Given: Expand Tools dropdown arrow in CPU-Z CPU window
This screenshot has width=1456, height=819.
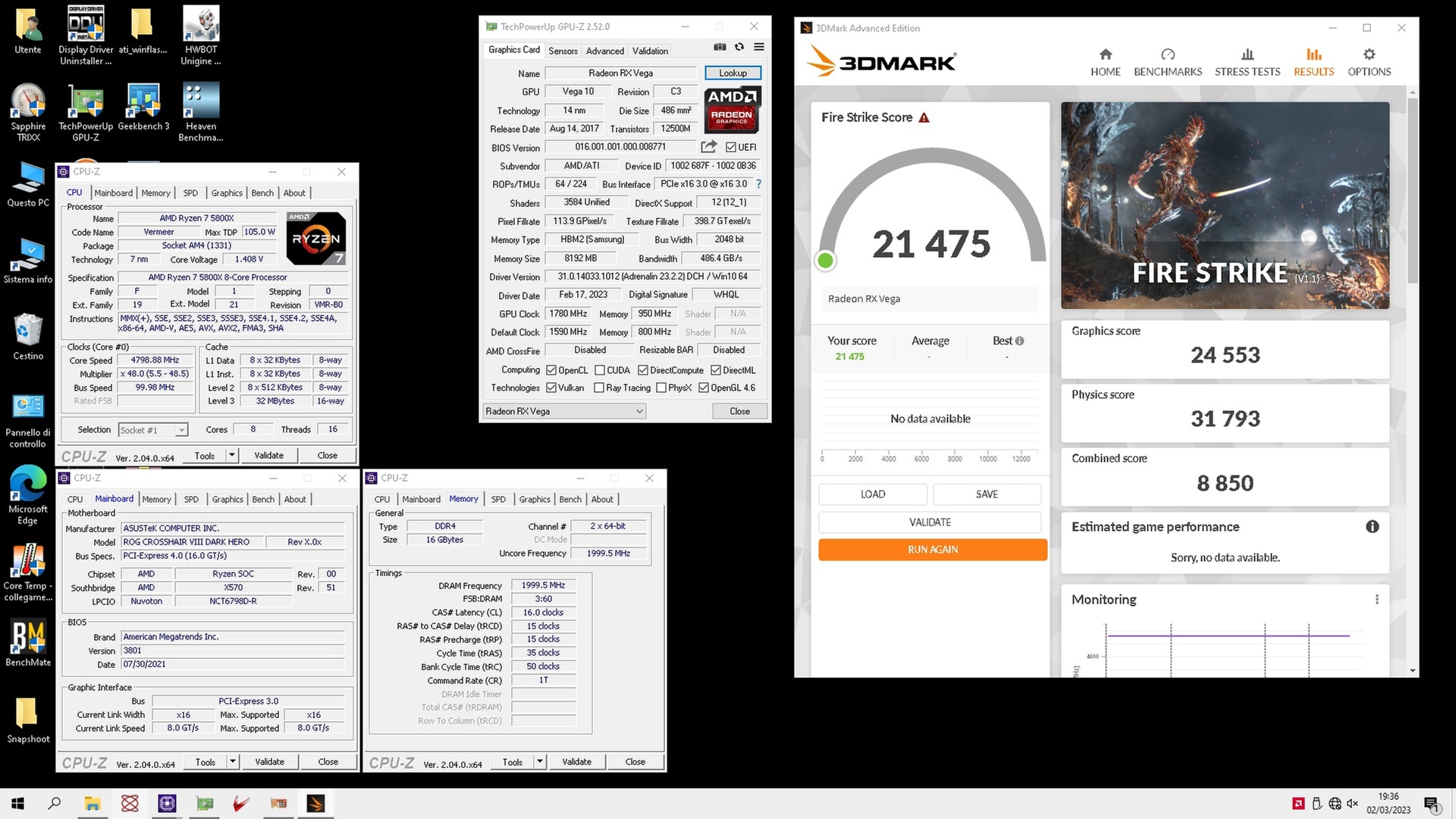Looking at the screenshot, I should (232, 455).
